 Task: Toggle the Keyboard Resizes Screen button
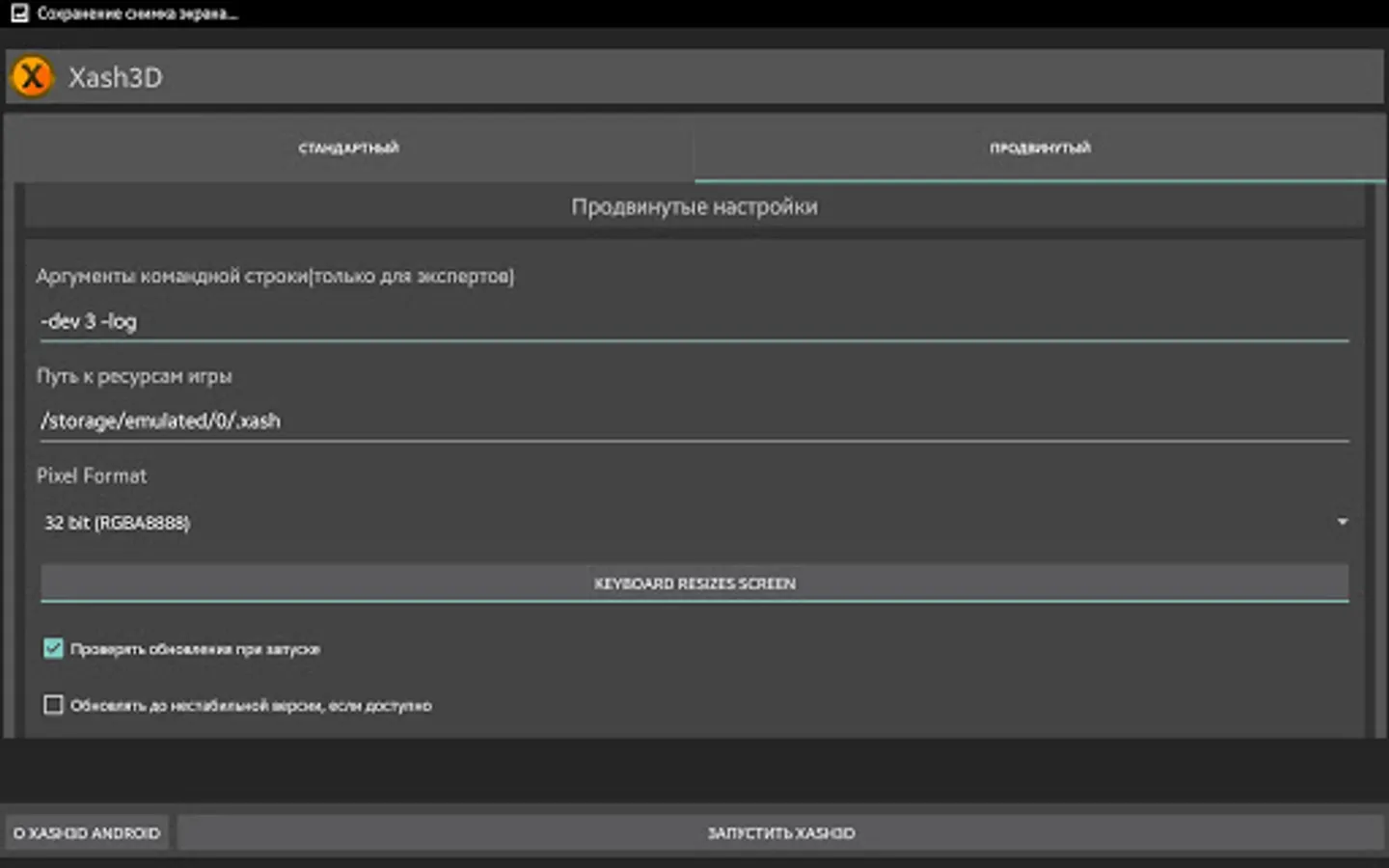(694, 583)
